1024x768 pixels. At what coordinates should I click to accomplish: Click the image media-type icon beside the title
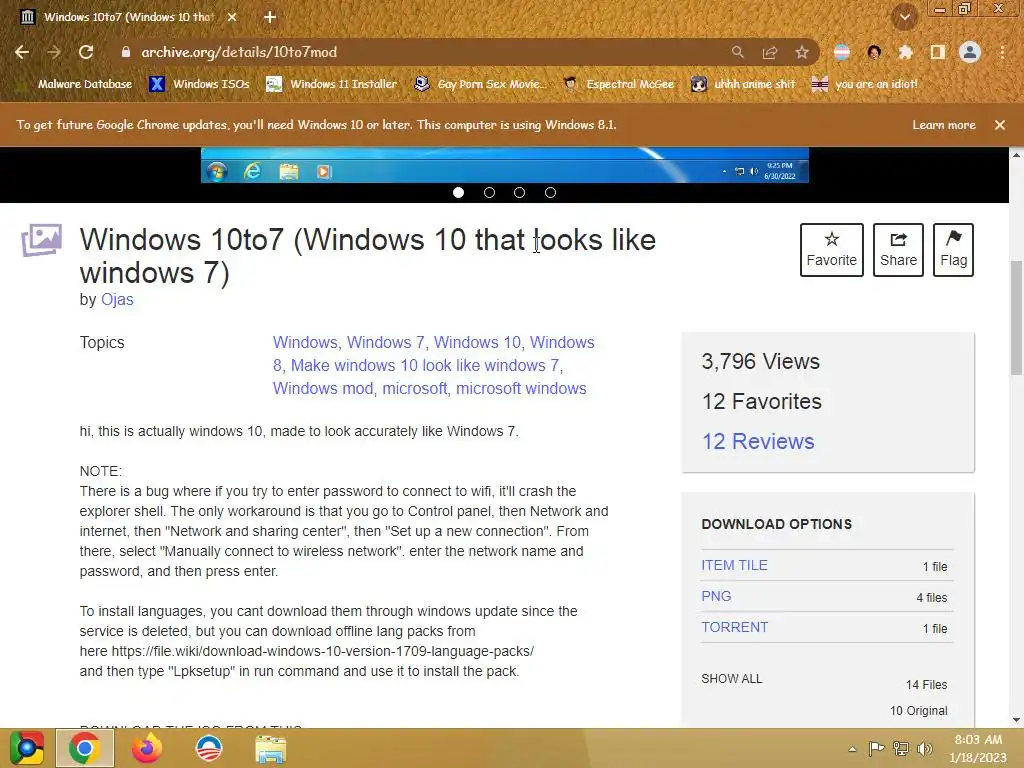42,240
